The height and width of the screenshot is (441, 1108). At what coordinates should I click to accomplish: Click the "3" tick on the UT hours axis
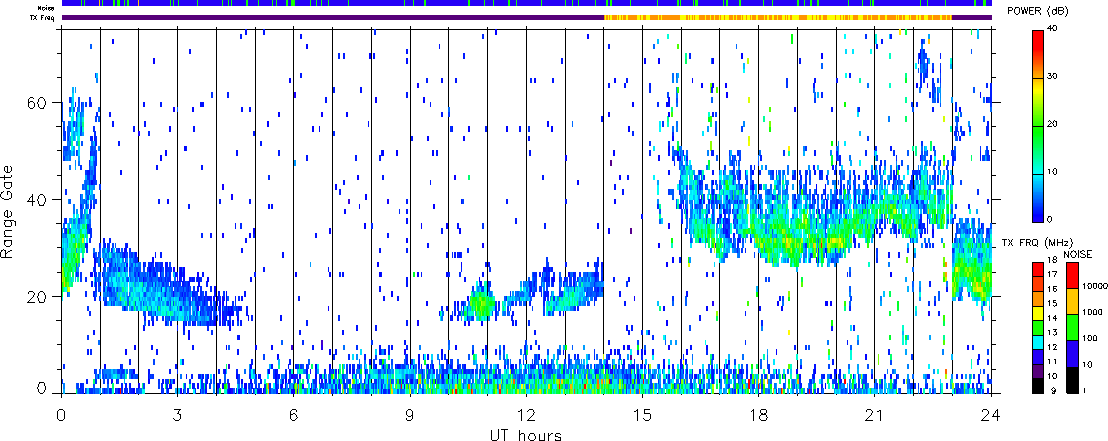click(x=177, y=413)
